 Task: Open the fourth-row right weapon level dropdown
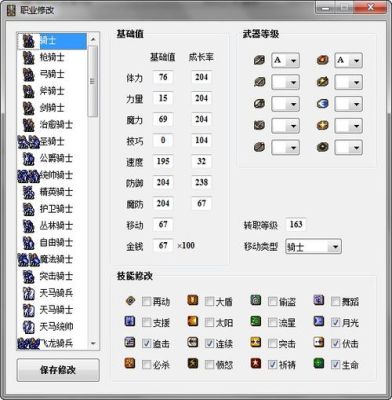click(348, 126)
